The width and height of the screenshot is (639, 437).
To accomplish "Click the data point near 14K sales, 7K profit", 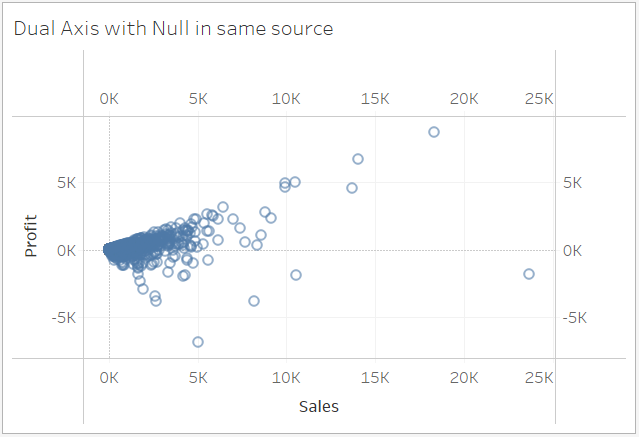I will [358, 159].
